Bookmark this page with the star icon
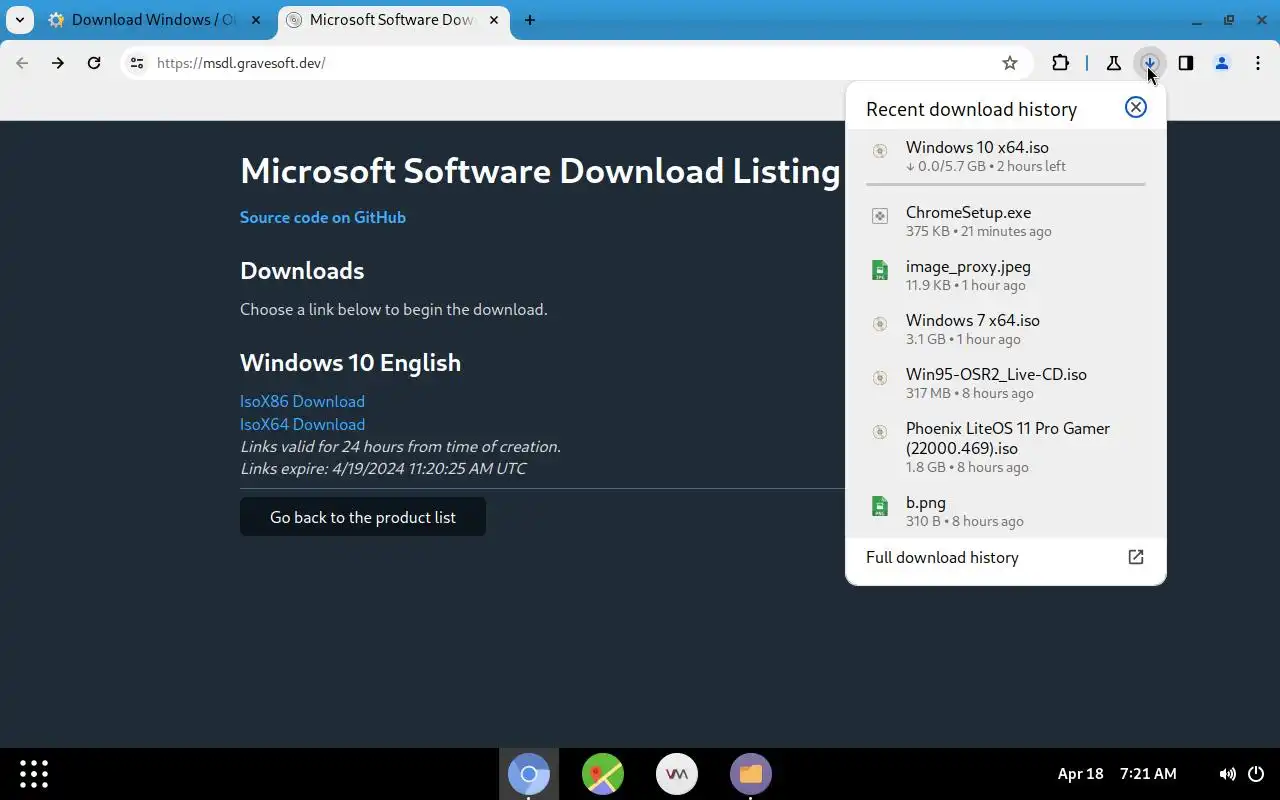Image resolution: width=1280 pixels, height=800 pixels. click(1010, 63)
